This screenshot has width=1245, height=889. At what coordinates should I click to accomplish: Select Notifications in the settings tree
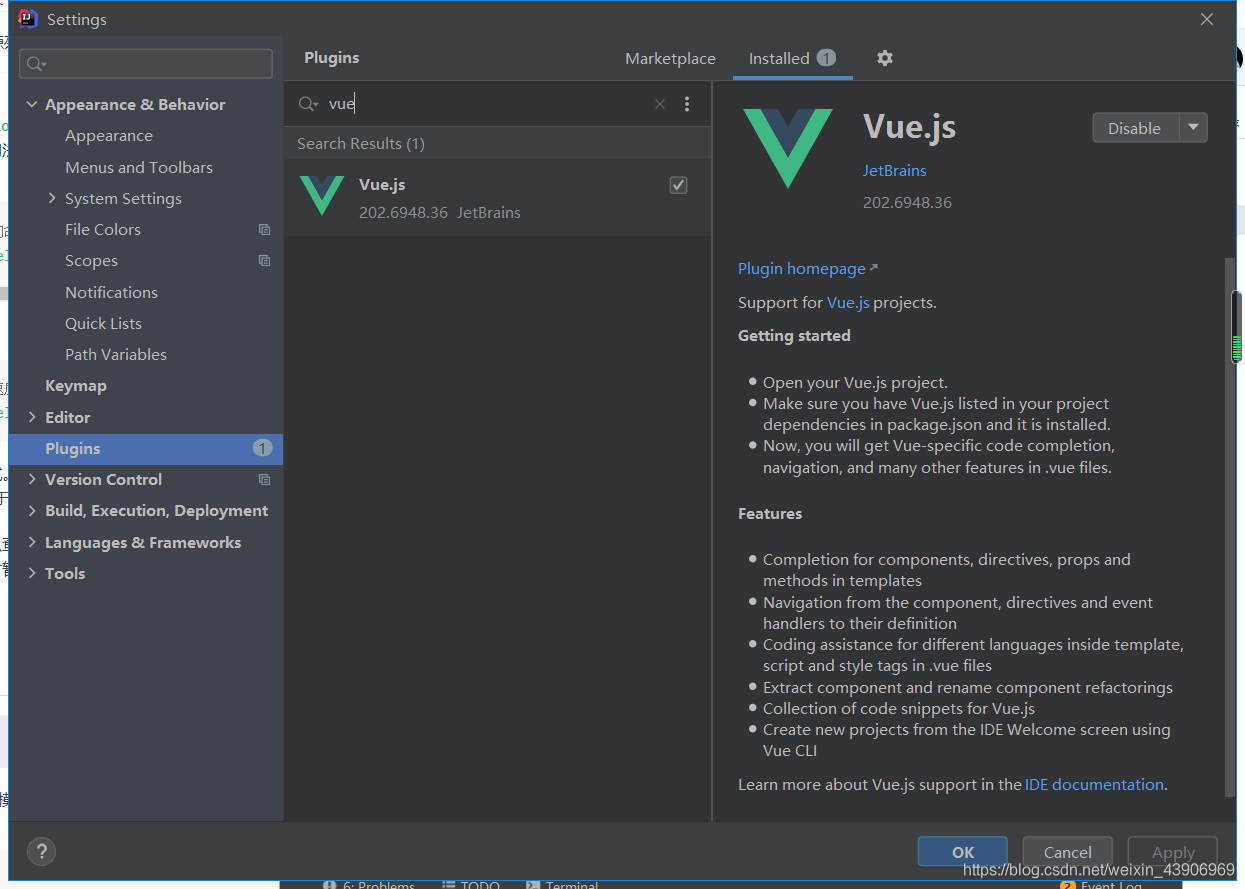[x=111, y=292]
